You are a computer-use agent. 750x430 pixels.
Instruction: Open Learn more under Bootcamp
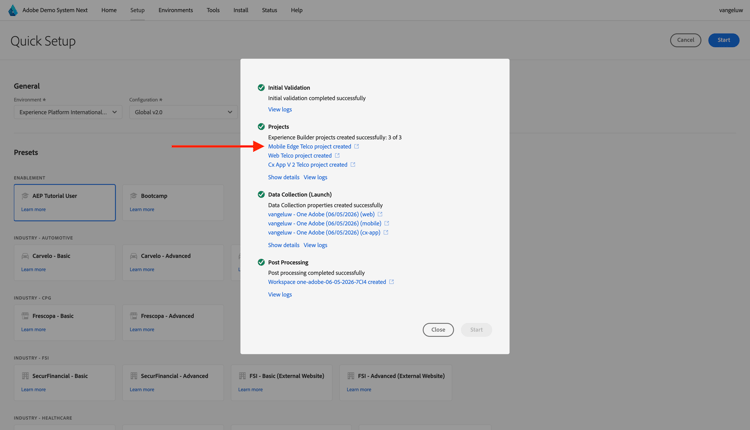point(142,209)
